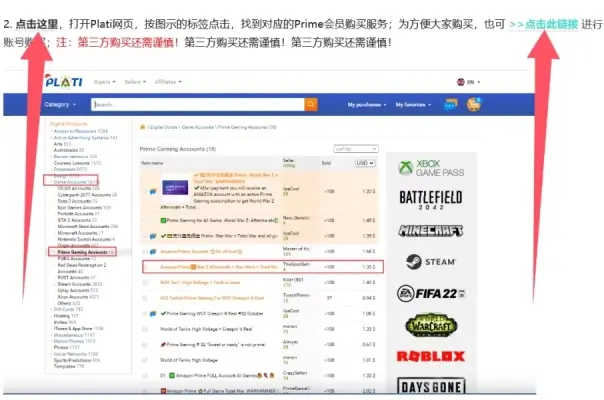
Task: Open the My purchases dropdown
Action: [367, 104]
